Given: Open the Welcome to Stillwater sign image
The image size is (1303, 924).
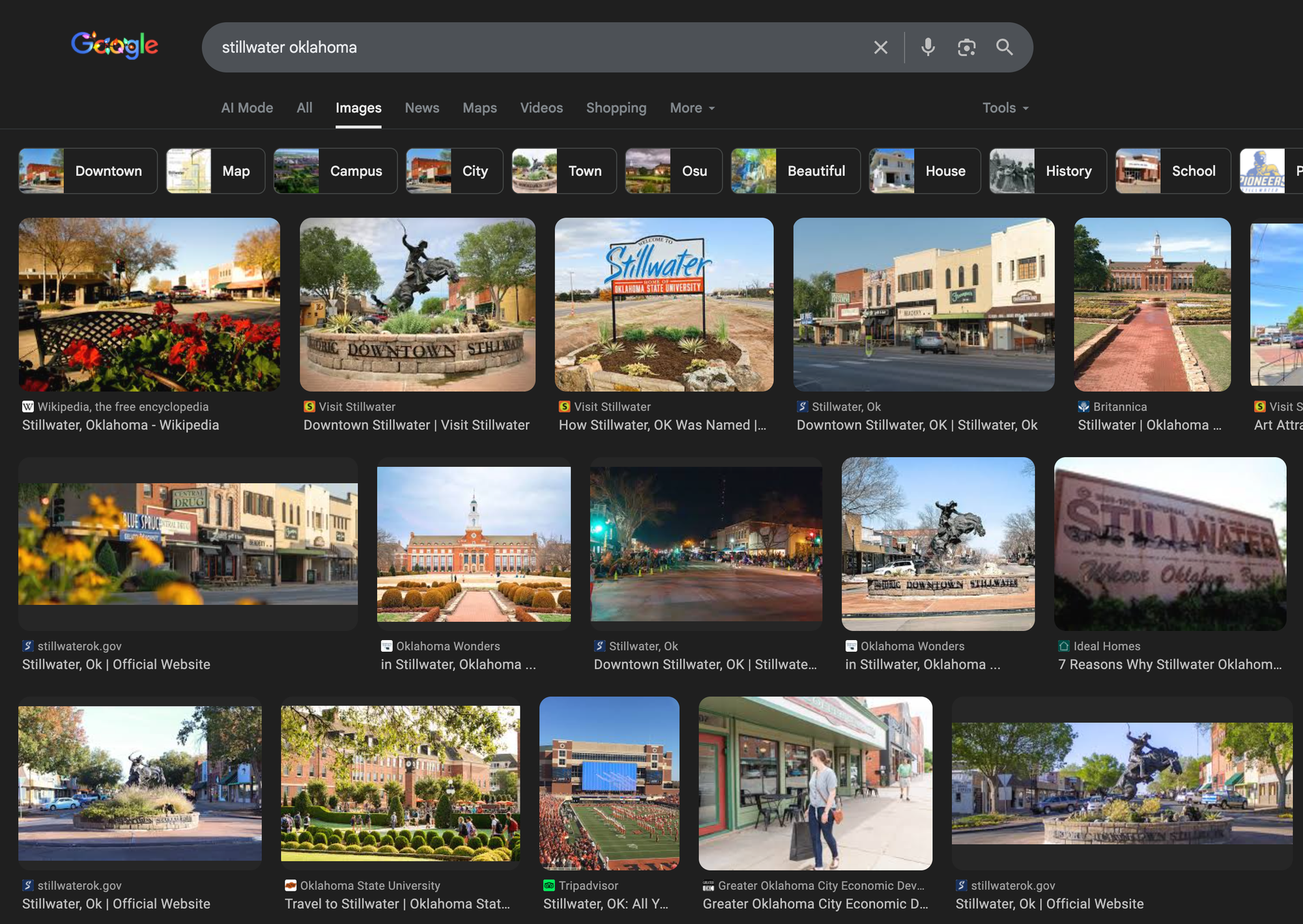Looking at the screenshot, I should [664, 305].
